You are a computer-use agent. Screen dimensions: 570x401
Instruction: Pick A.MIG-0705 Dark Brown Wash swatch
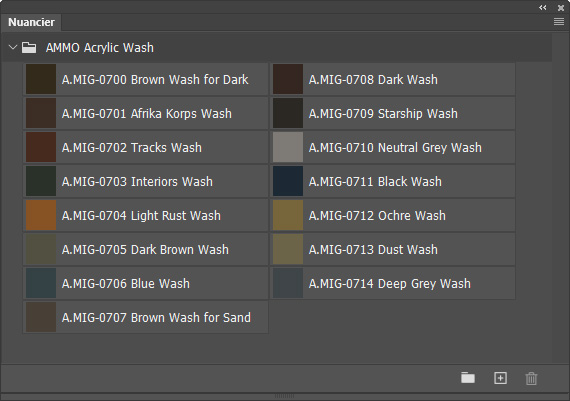[41, 249]
